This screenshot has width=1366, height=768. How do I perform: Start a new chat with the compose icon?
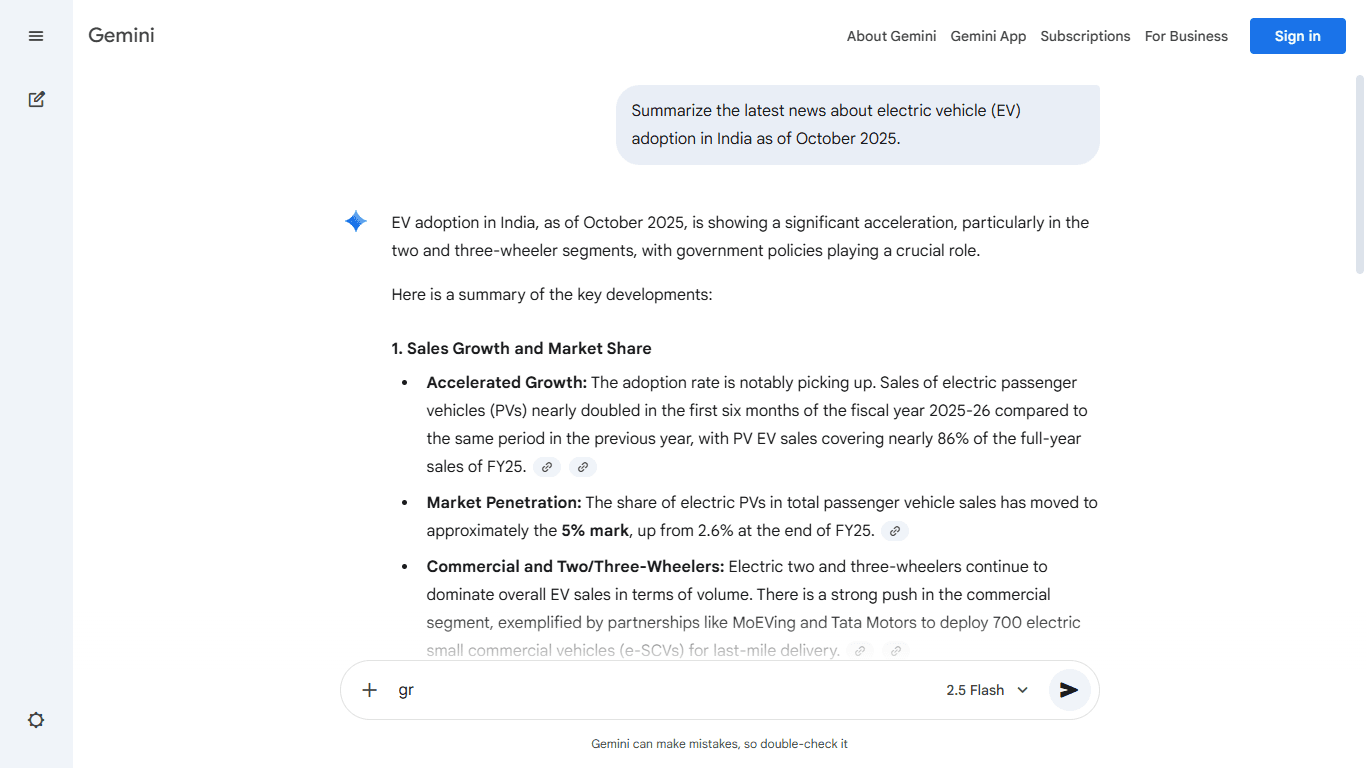[x=36, y=99]
